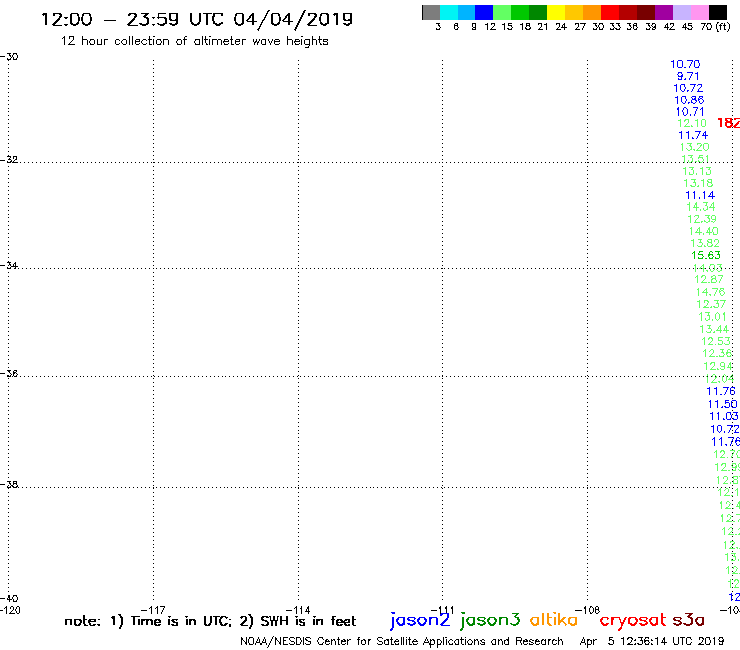Viewport: 740px width, 650px height.
Task: Select the orange swatch labeled 30 ft
Action: tap(592, 12)
